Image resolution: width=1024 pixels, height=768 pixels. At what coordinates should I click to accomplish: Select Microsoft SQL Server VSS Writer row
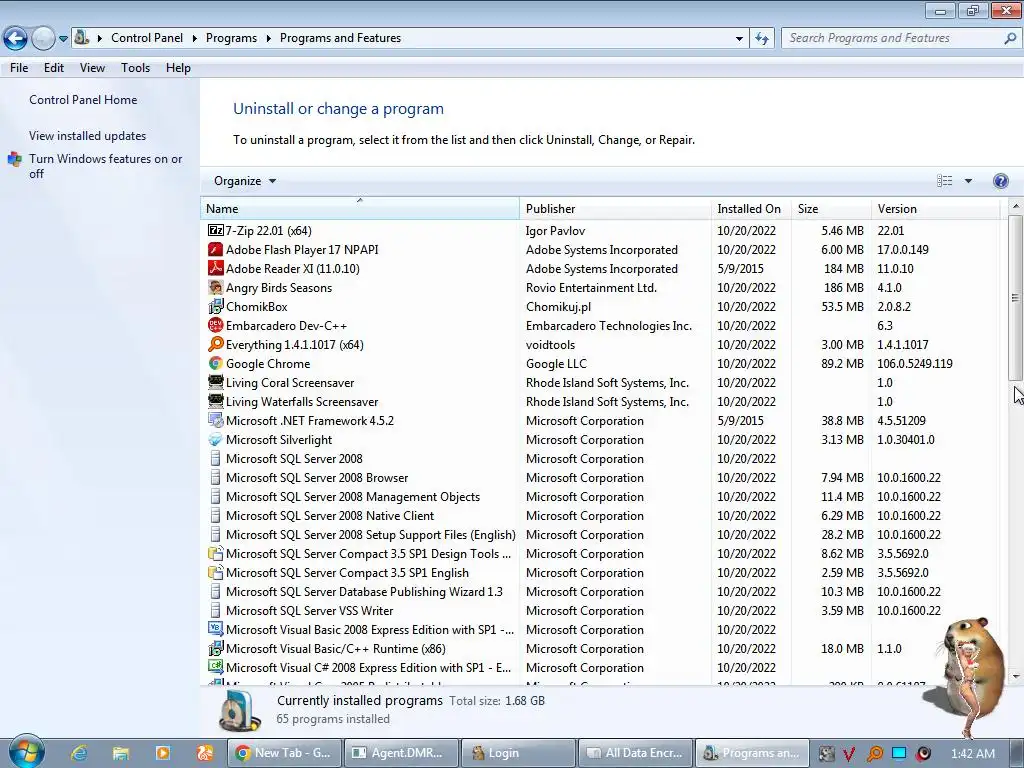tap(601, 611)
